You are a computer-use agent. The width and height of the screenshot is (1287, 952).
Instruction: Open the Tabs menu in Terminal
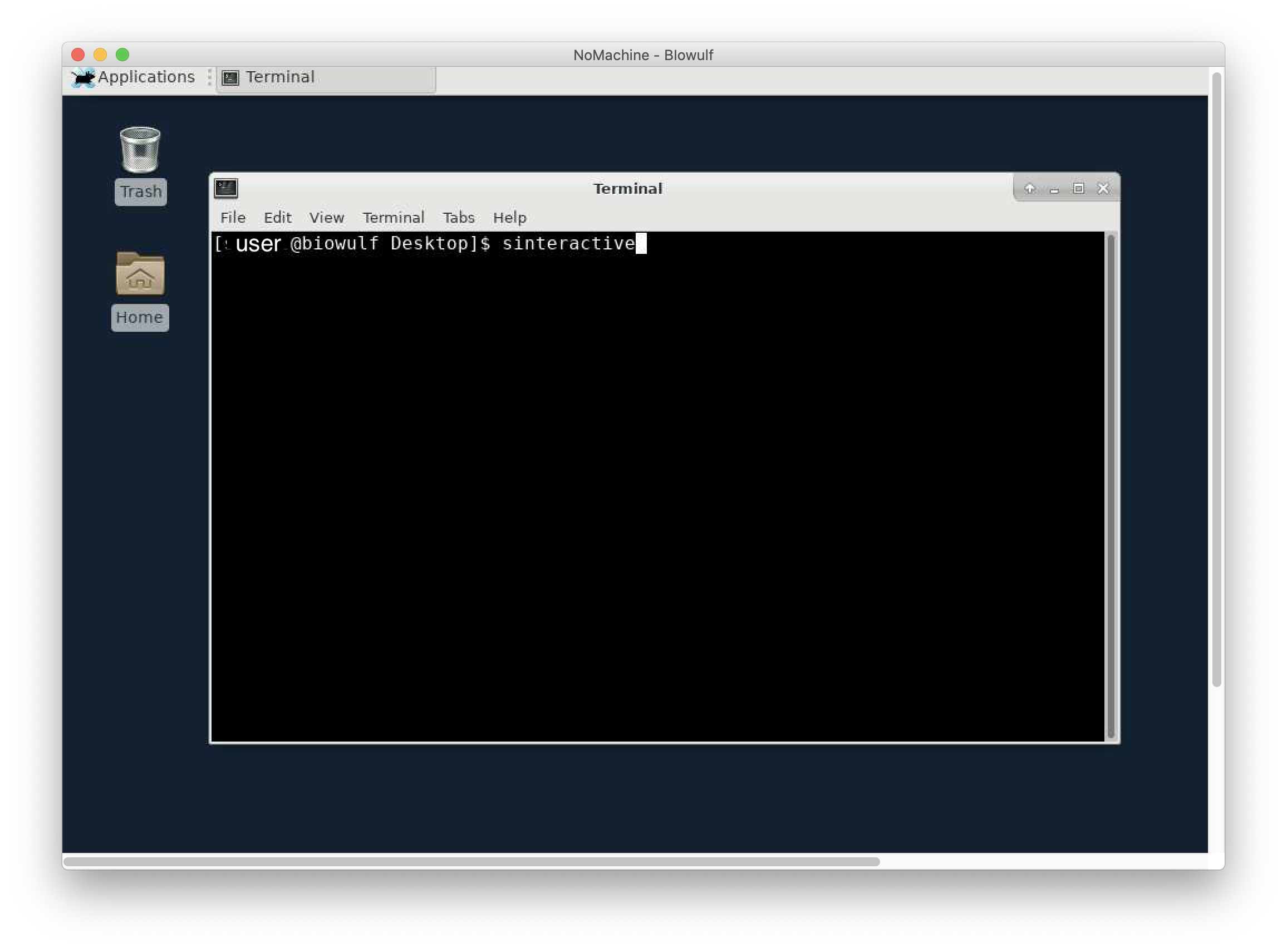point(459,218)
